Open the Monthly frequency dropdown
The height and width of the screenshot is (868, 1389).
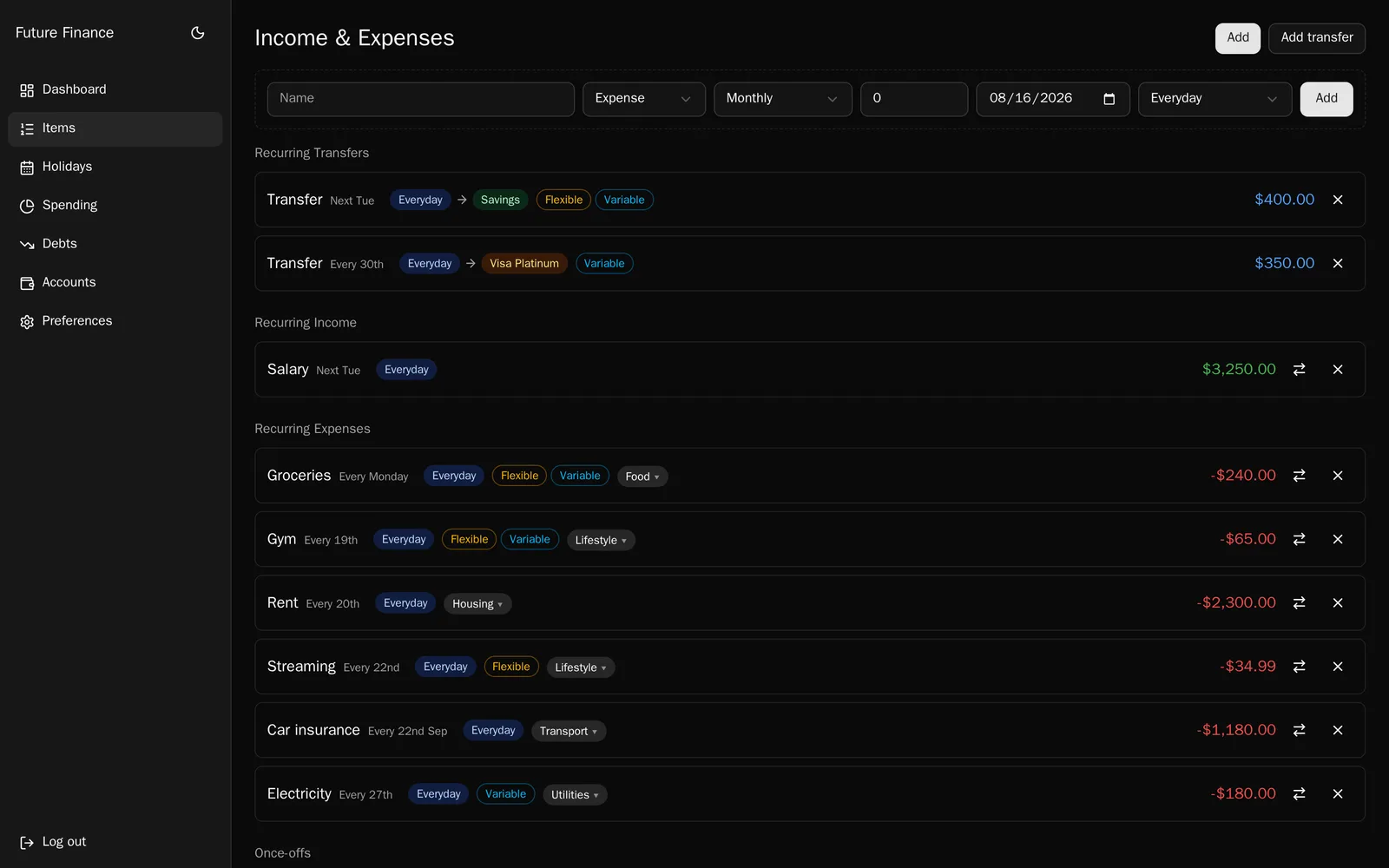(x=782, y=99)
